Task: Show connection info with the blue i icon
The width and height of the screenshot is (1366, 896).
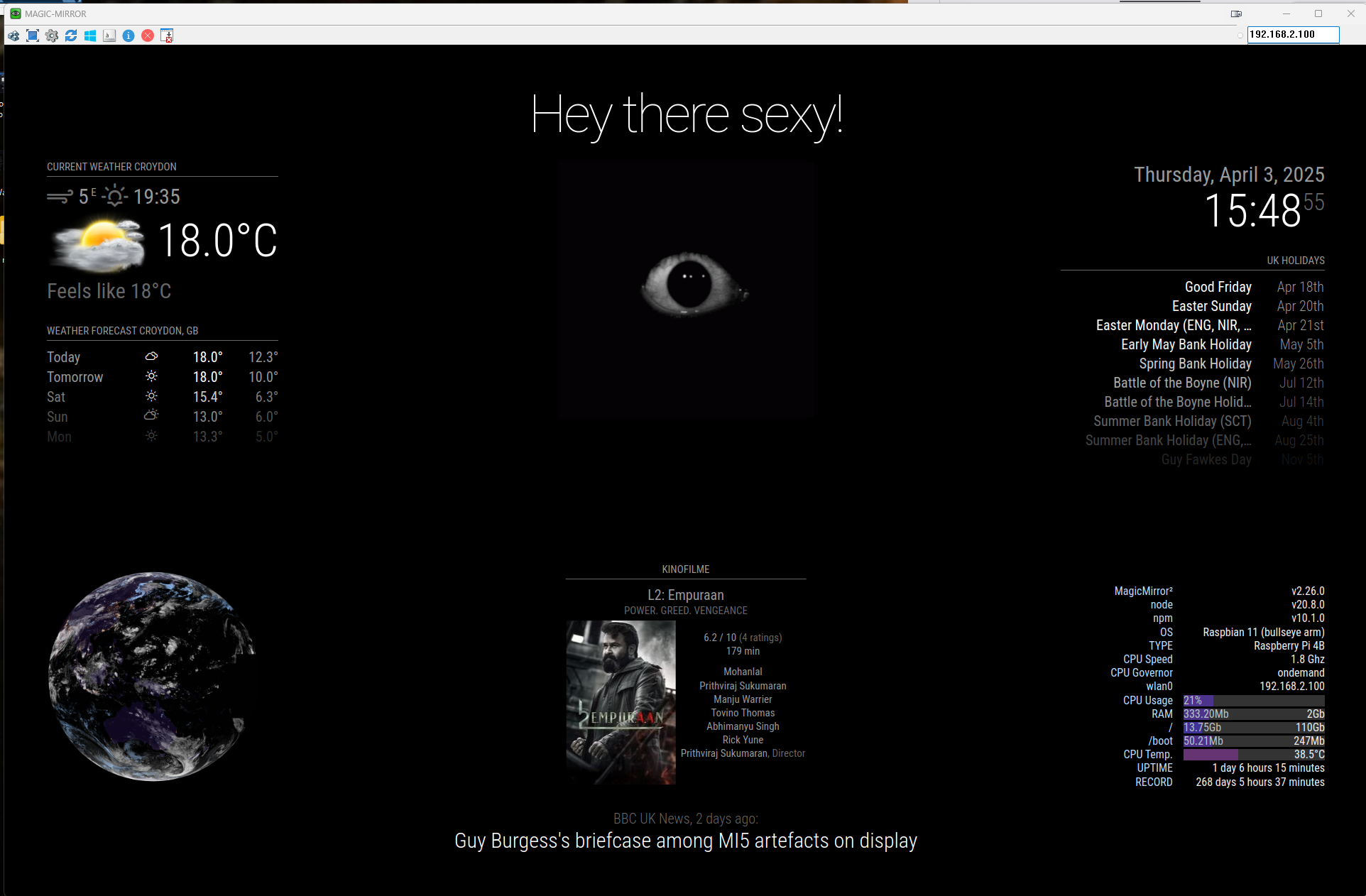Action: click(129, 35)
